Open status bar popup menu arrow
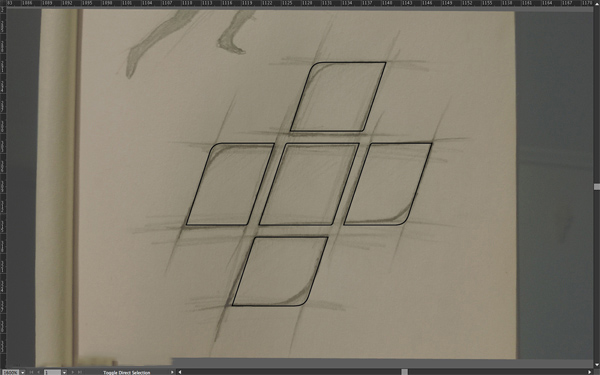Image resolution: width=600 pixels, height=375 pixels. click(172, 372)
